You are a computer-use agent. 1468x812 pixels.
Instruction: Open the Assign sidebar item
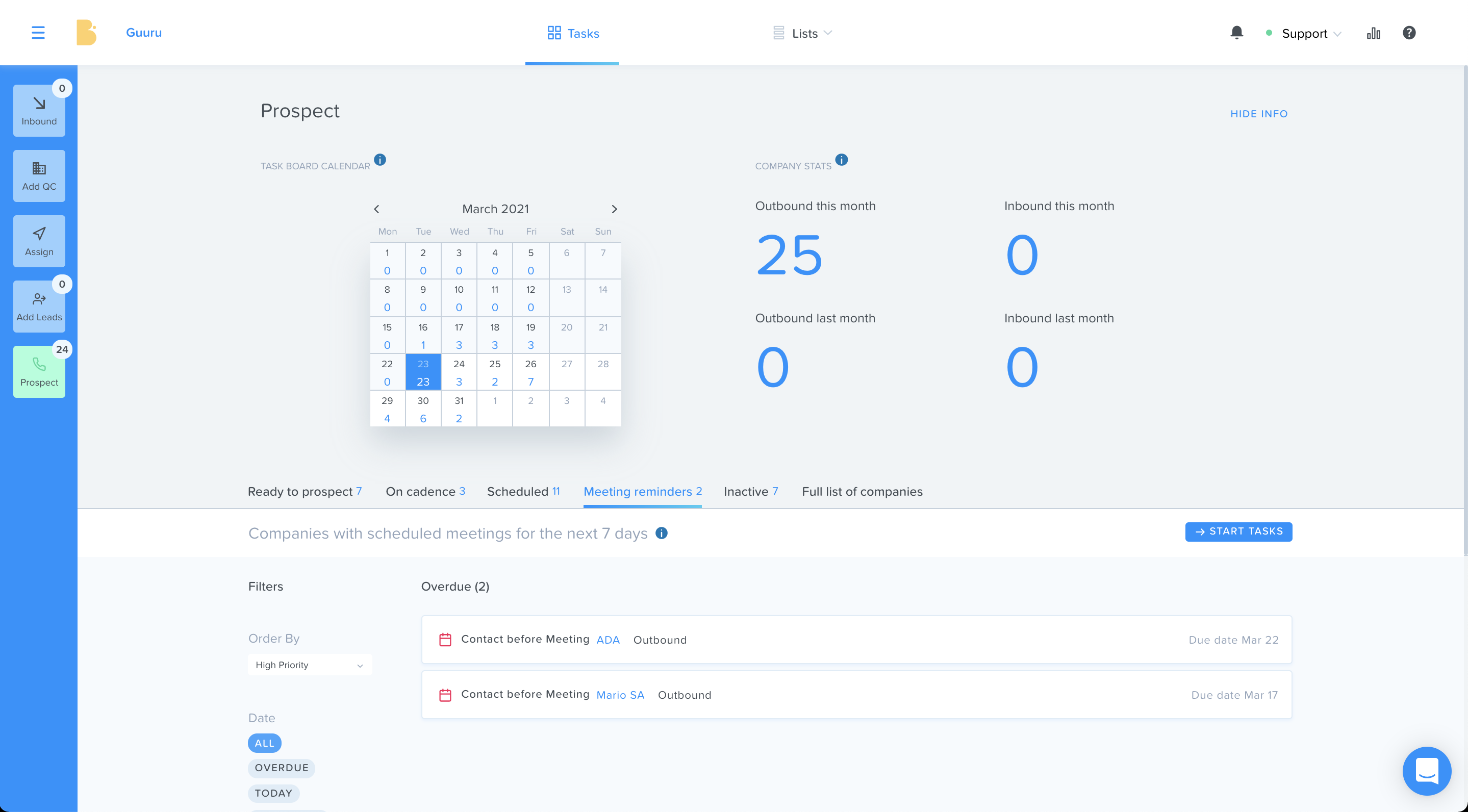[39, 241]
